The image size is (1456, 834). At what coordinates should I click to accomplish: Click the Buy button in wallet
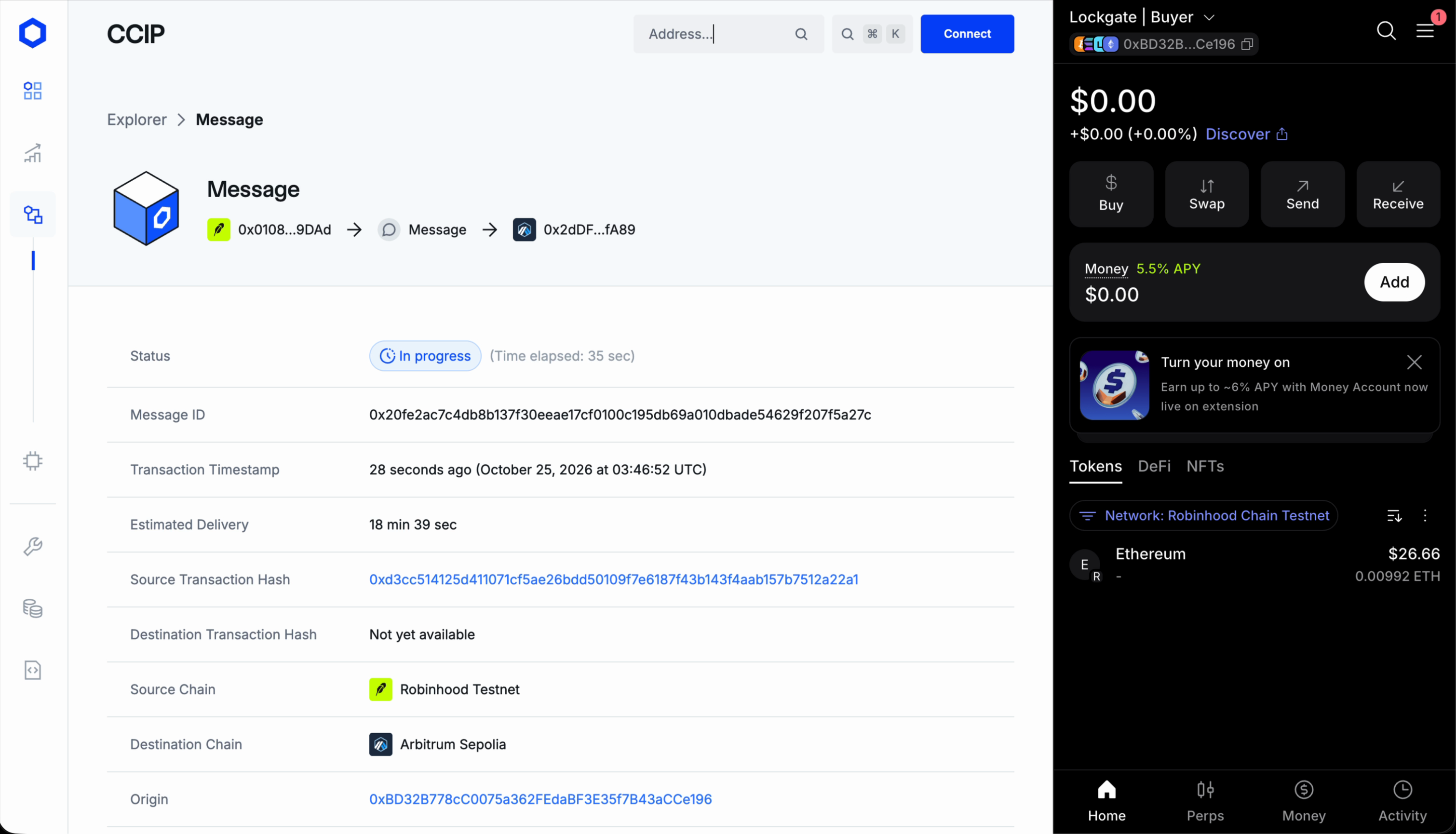(1111, 194)
